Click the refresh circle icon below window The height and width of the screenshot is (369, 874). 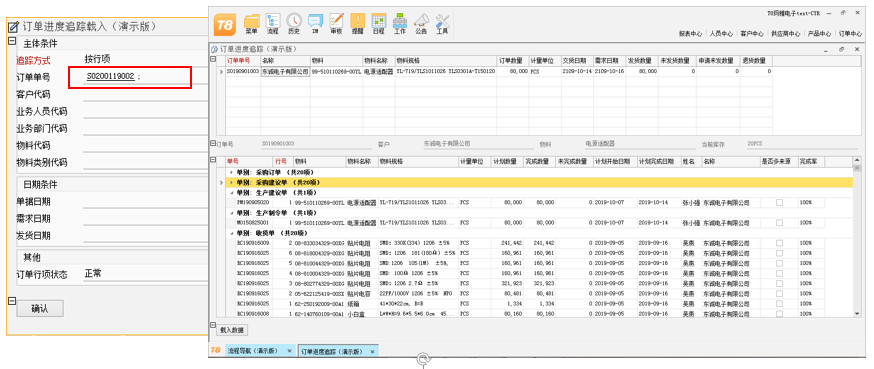424,358
